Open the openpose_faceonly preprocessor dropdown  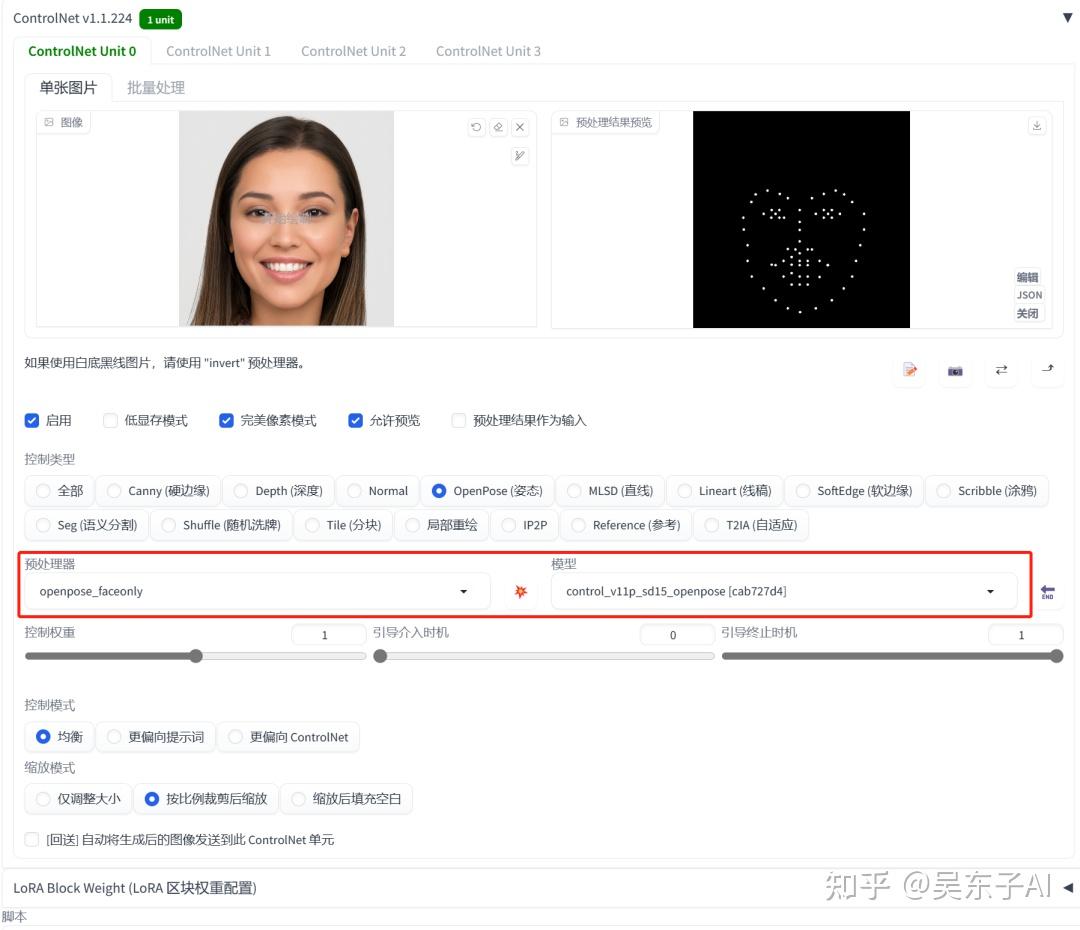click(x=253, y=591)
